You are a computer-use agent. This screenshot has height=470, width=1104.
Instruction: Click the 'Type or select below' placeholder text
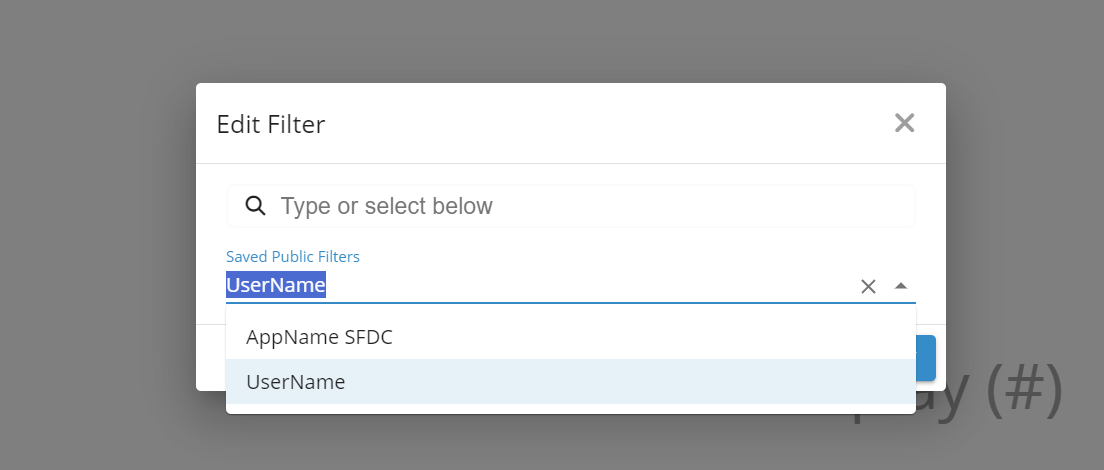pos(387,206)
